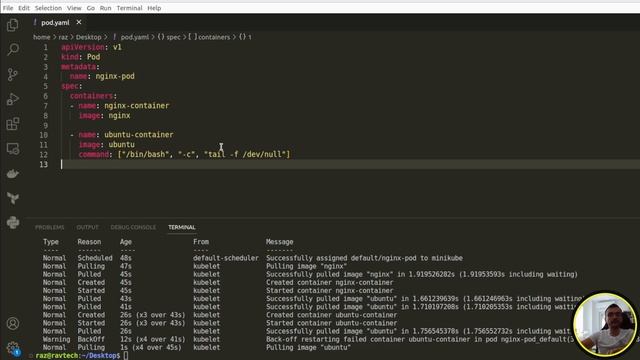640x360 pixels.
Task: Switch to the DEBUG CONSOLE panel tab
Action: [133, 227]
